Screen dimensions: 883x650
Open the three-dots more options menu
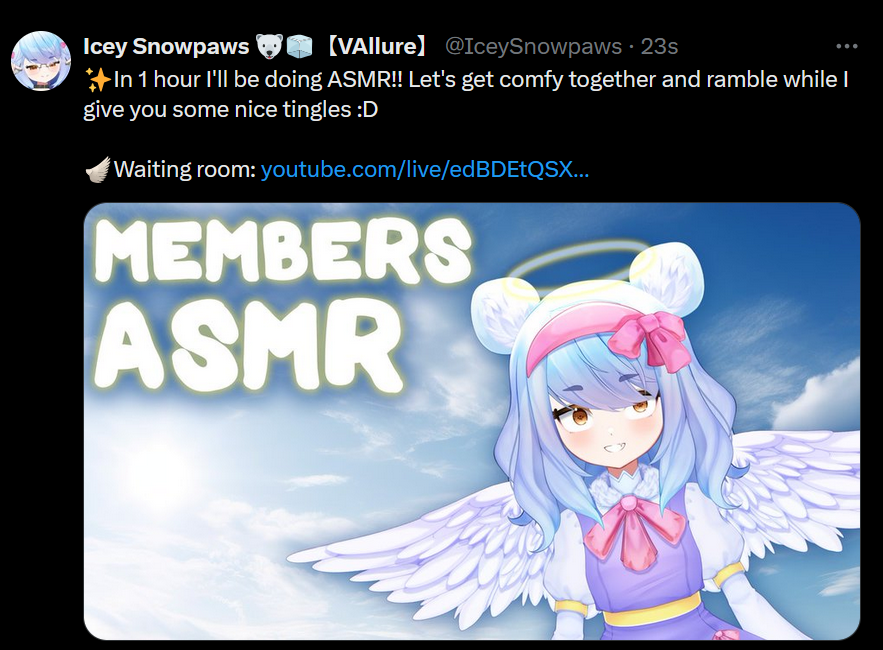[846, 46]
